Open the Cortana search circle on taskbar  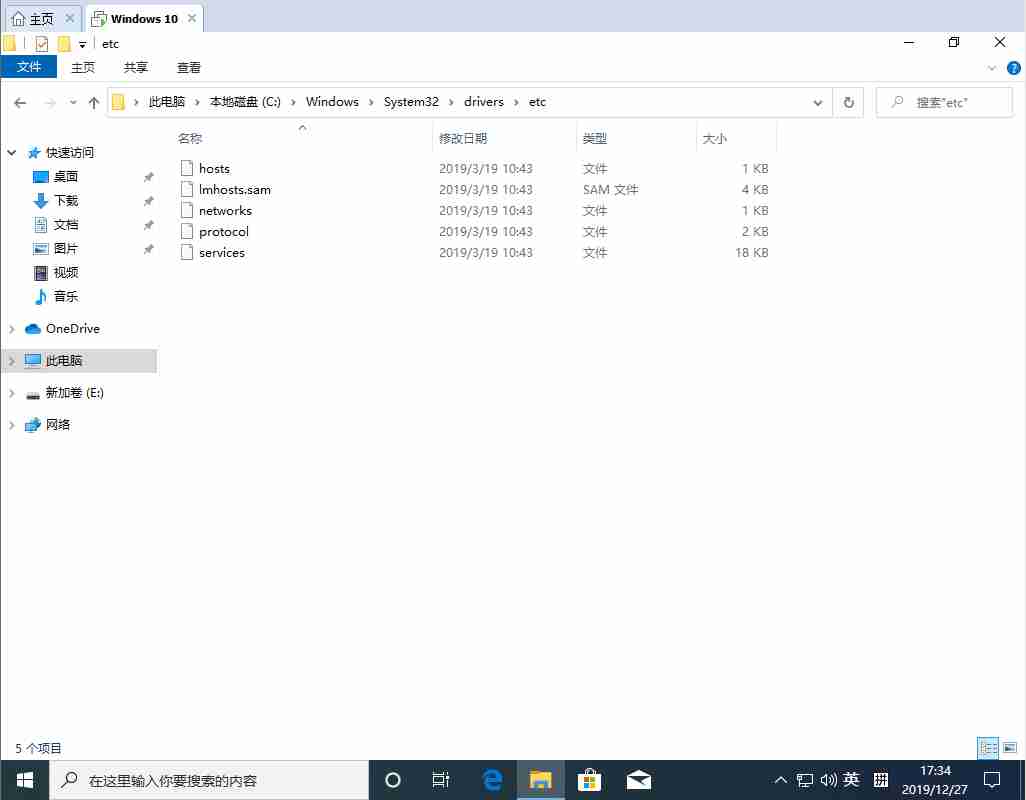pos(392,780)
